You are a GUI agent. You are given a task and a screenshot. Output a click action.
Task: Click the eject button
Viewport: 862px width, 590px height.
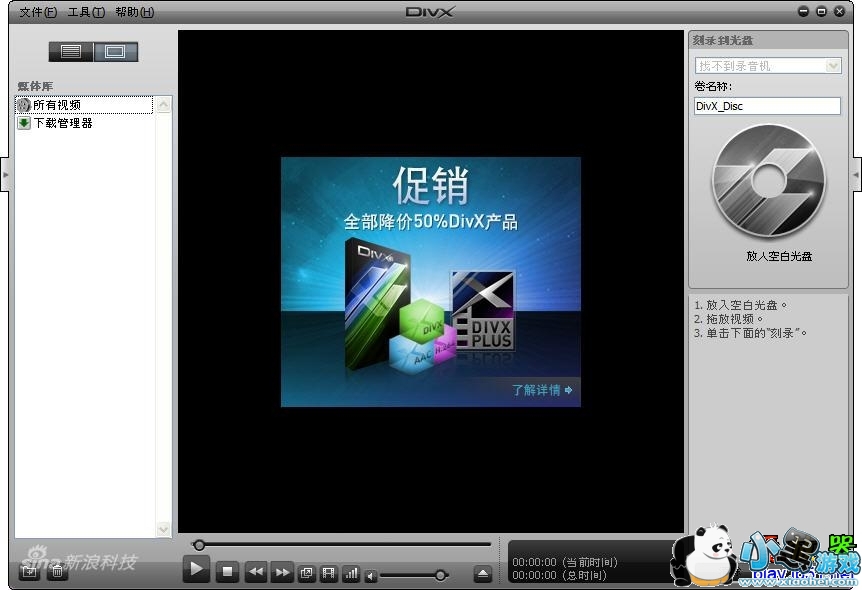[x=483, y=574]
